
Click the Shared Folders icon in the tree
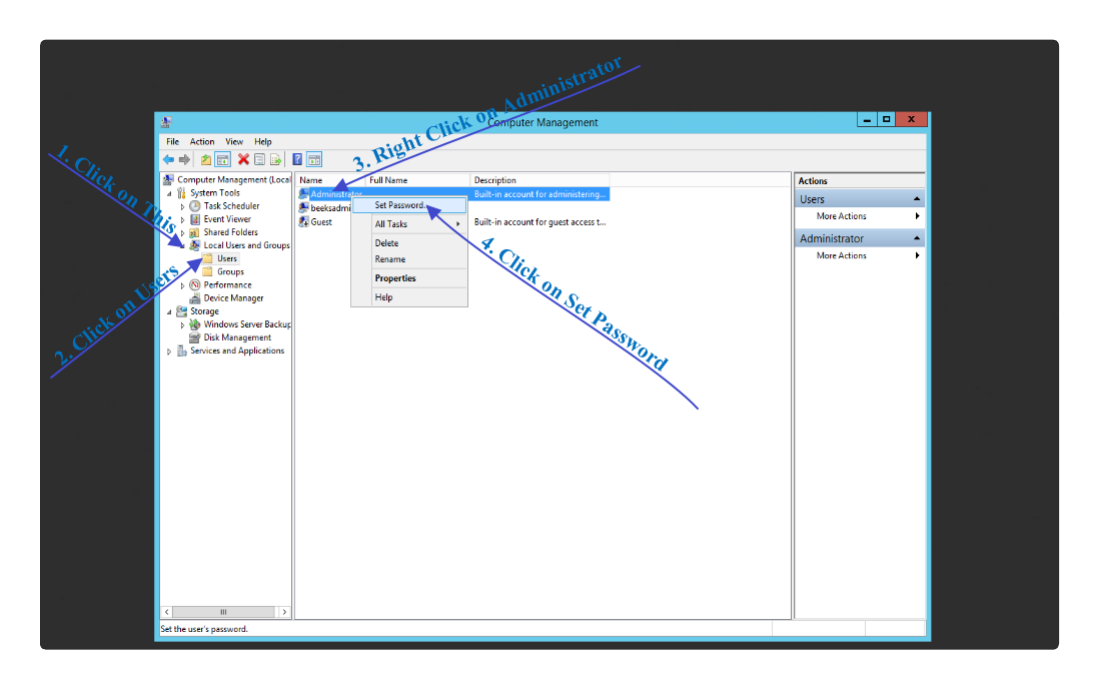click(x=195, y=232)
